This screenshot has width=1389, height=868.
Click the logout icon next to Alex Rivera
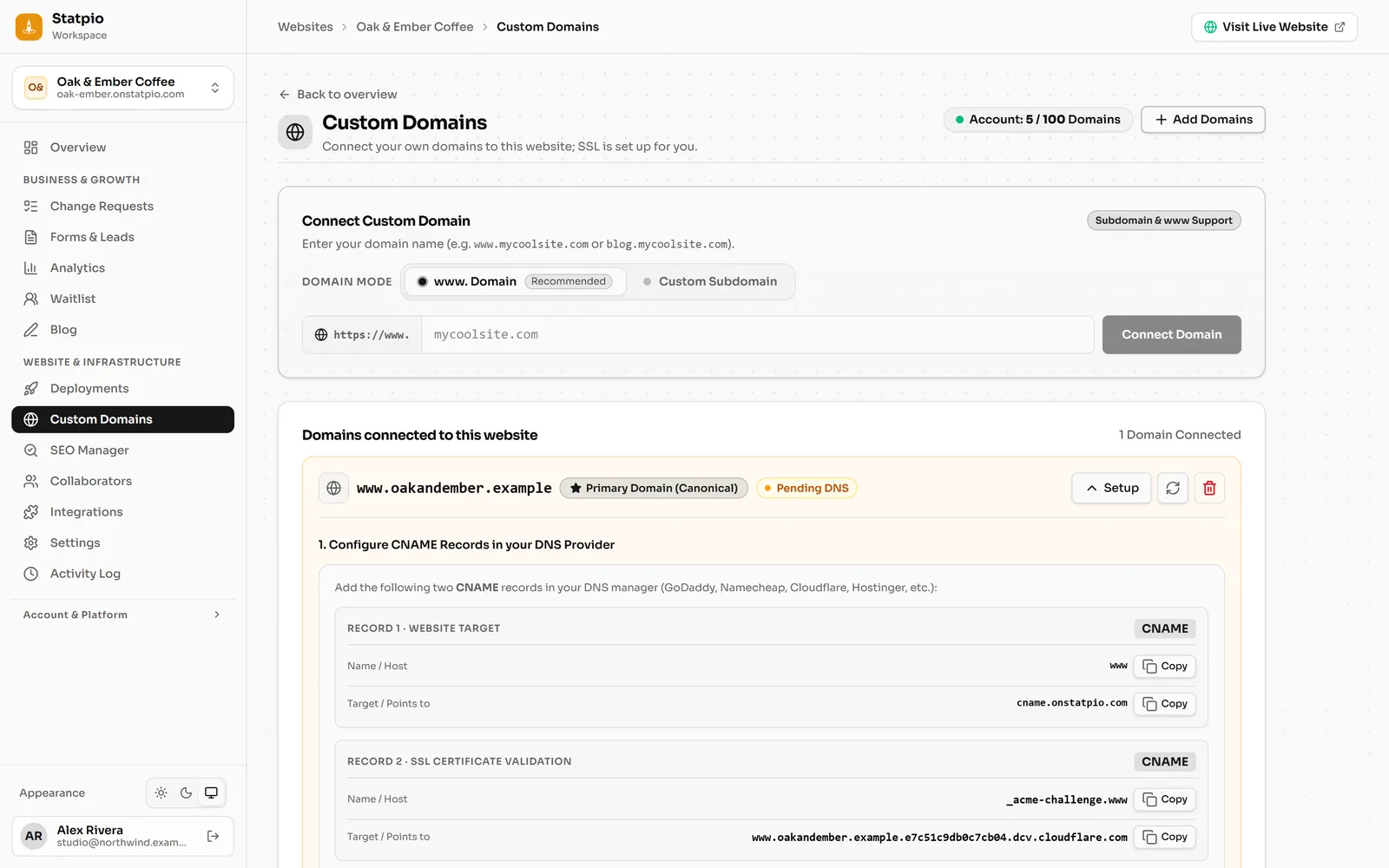[214, 836]
